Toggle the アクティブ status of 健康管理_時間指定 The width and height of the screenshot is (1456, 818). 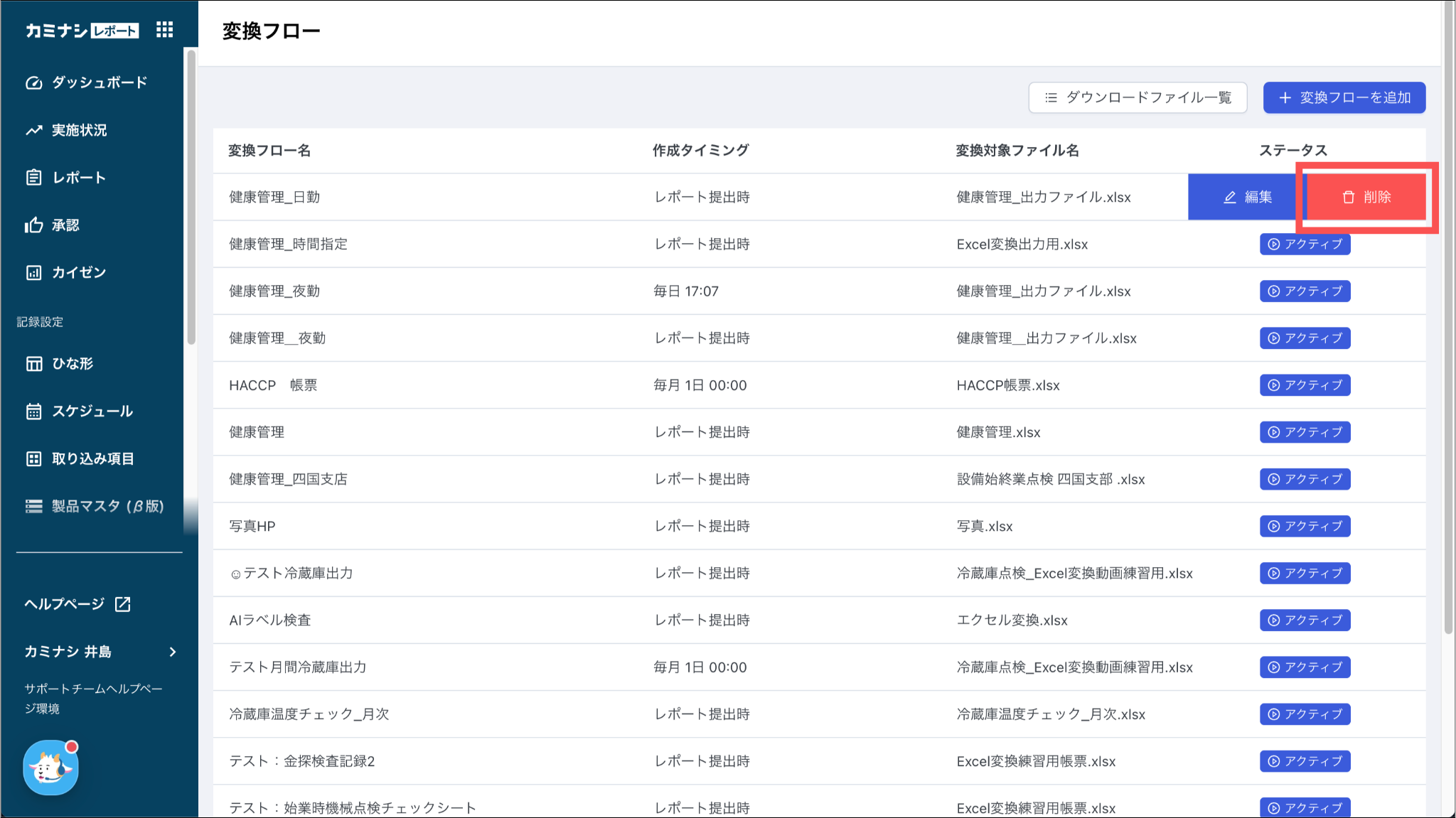click(x=1305, y=244)
